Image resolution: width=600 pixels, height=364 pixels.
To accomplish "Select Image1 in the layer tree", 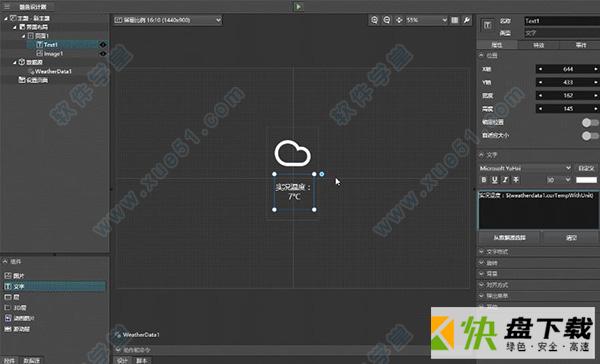I will point(53,54).
